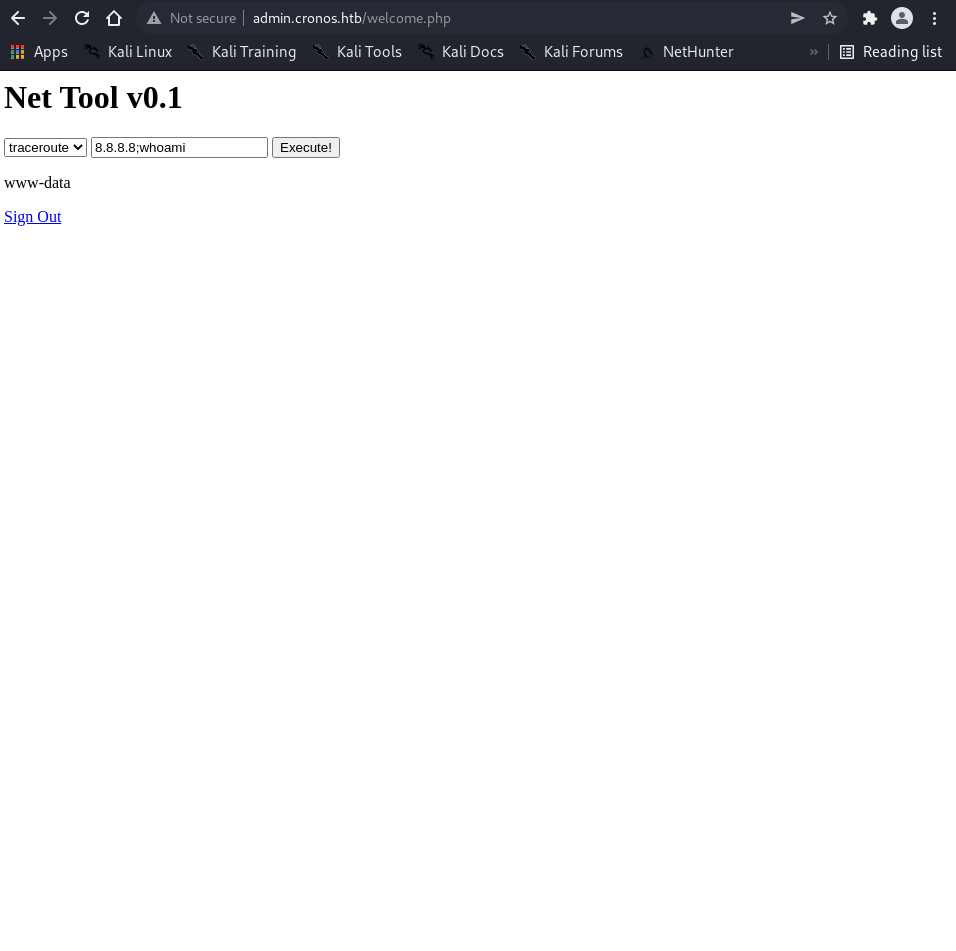Open the Kali Tools bookmark
The width and height of the screenshot is (956, 951).
pyautogui.click(x=357, y=52)
